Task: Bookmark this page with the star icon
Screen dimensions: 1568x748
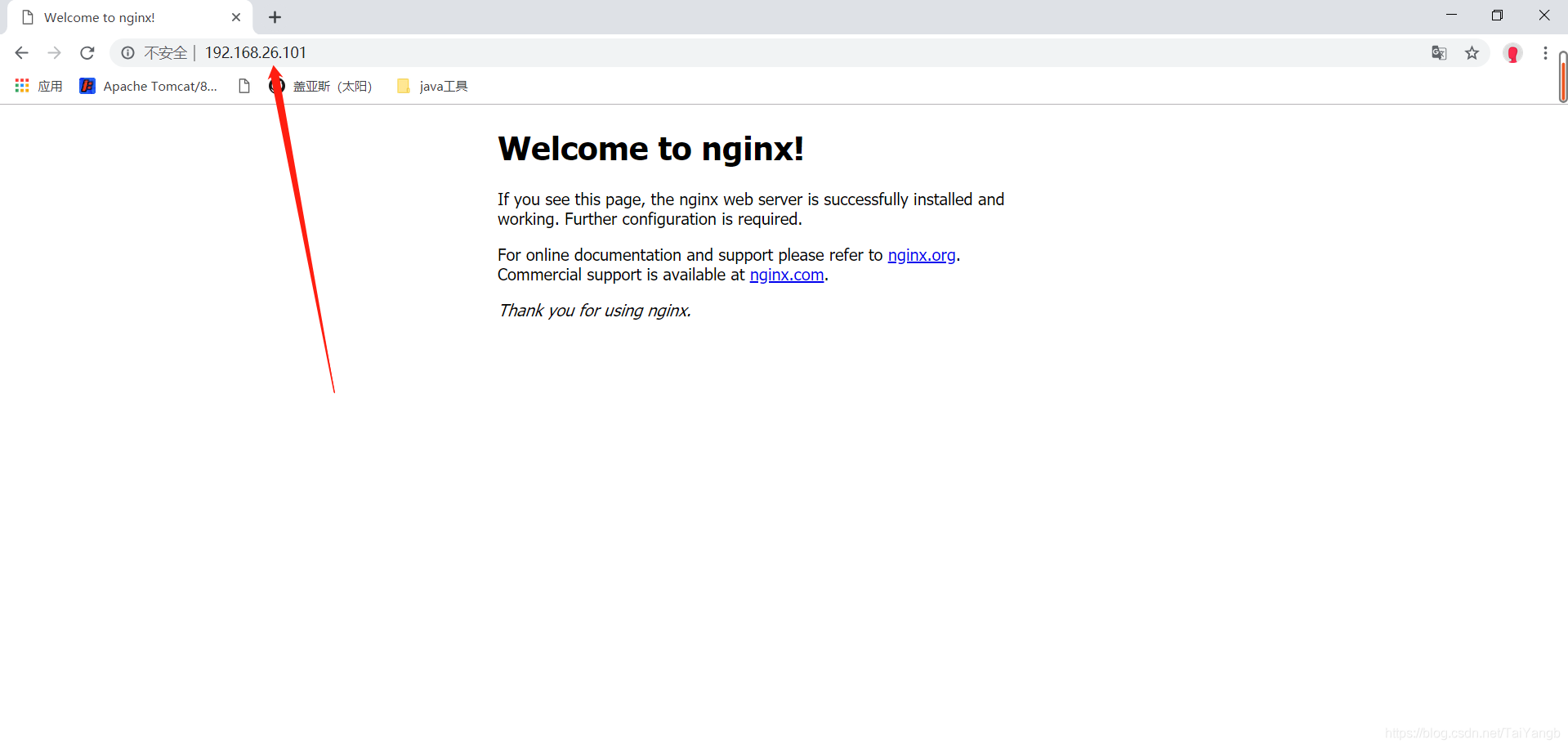Action: pos(1472,53)
